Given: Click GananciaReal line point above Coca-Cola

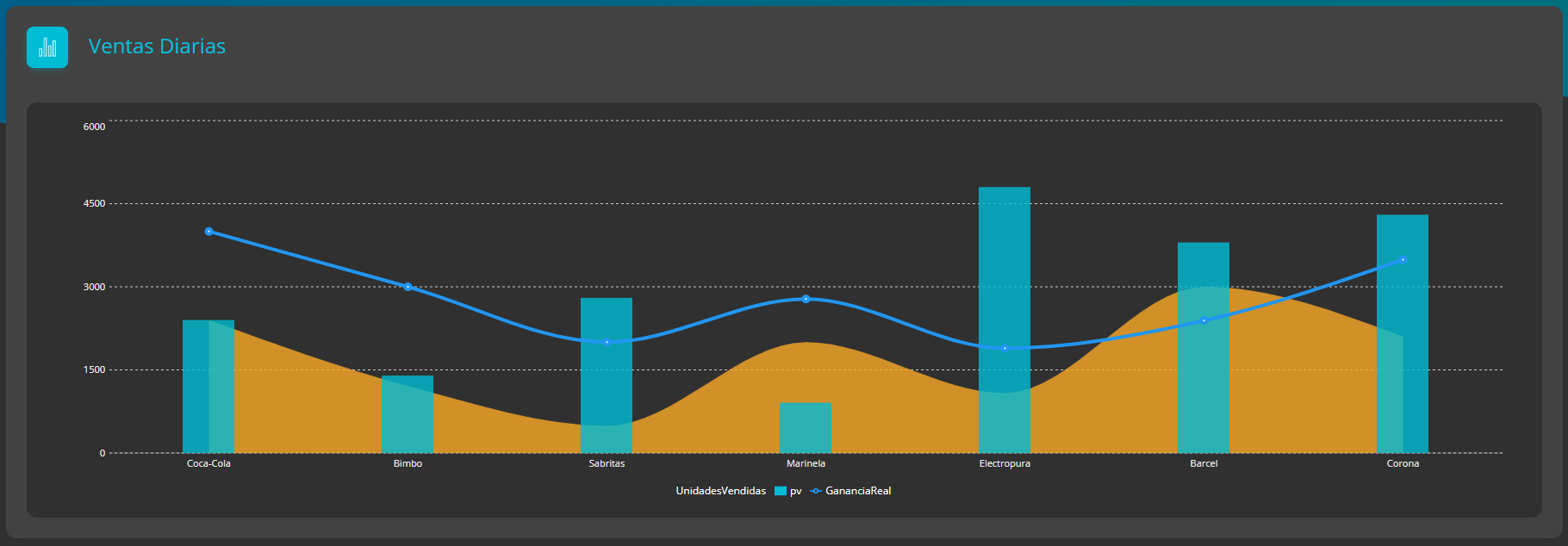Looking at the screenshot, I should click(x=208, y=232).
